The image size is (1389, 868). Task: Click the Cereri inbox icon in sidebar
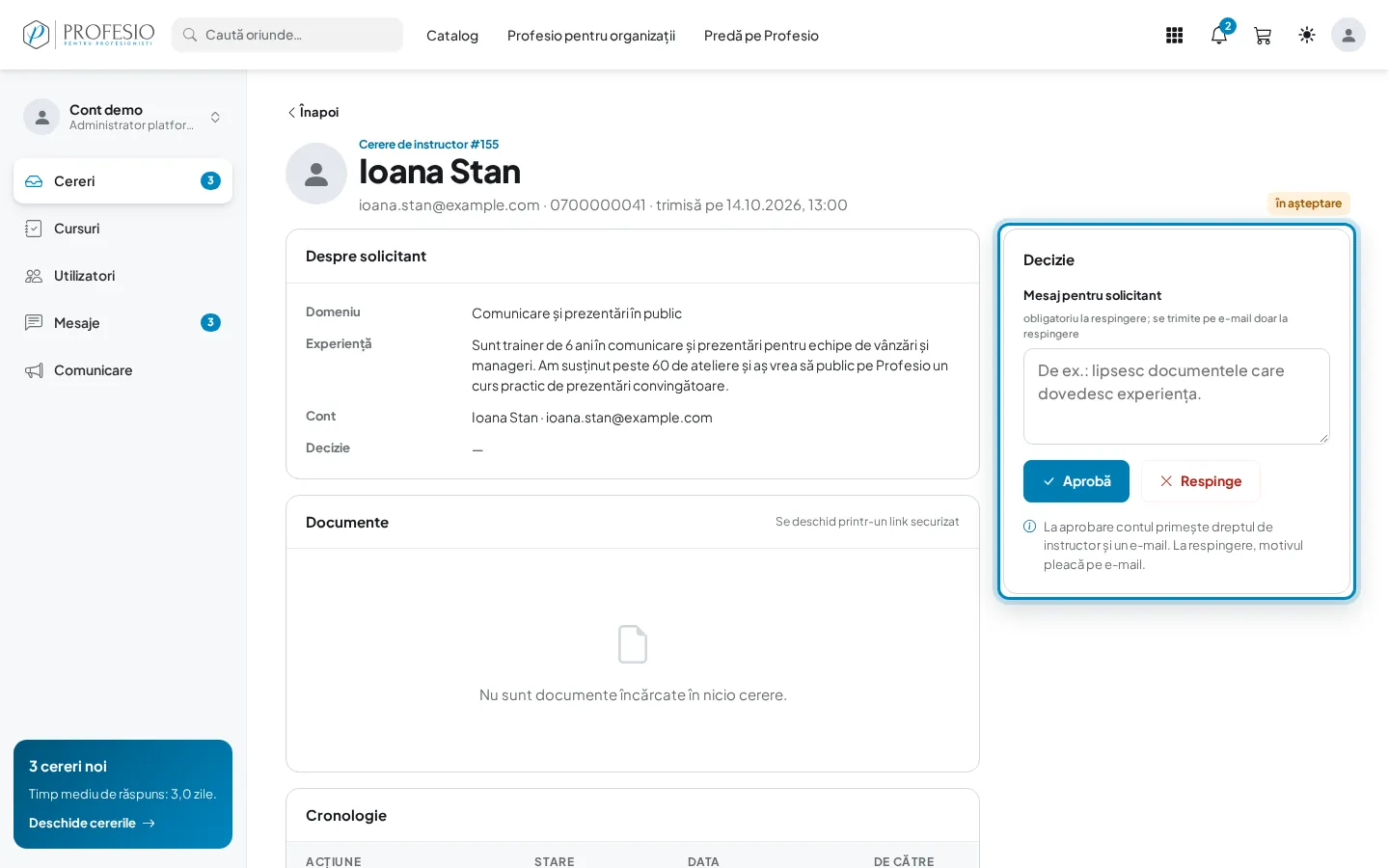click(x=34, y=181)
